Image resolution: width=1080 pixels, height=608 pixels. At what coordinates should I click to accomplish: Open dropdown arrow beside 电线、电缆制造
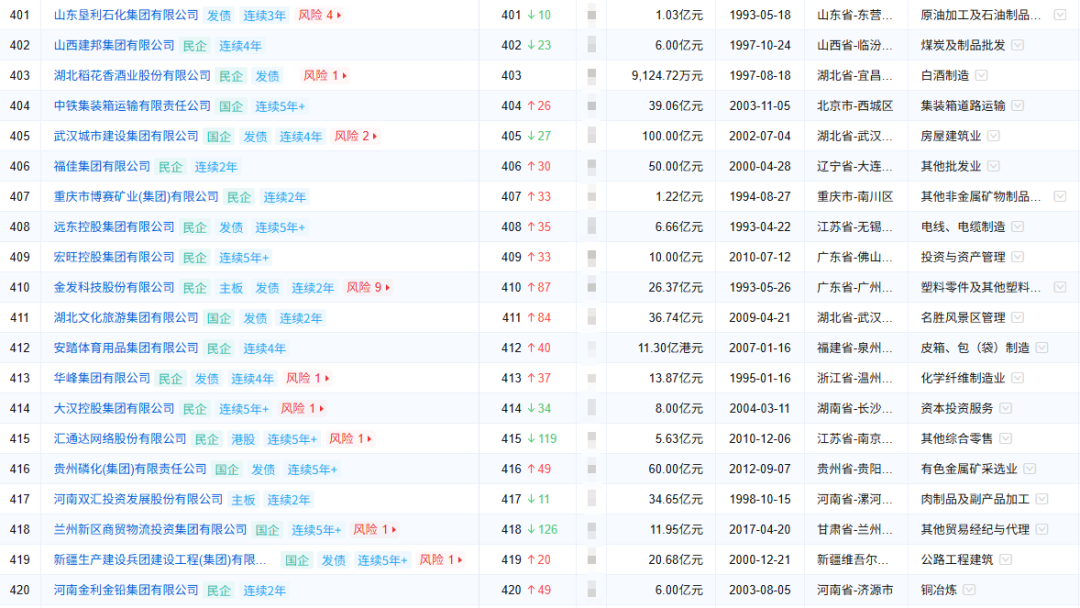click(1017, 227)
